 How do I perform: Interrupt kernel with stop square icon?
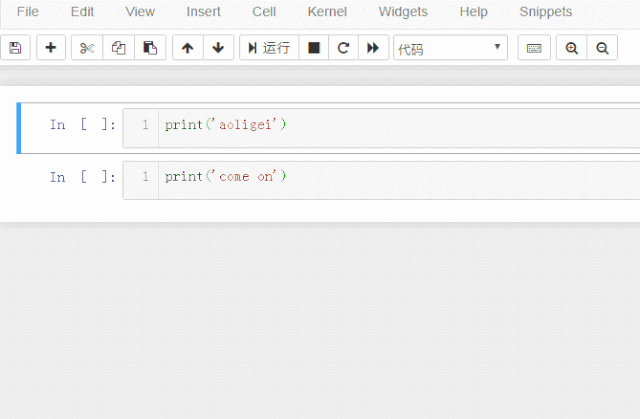coord(313,48)
